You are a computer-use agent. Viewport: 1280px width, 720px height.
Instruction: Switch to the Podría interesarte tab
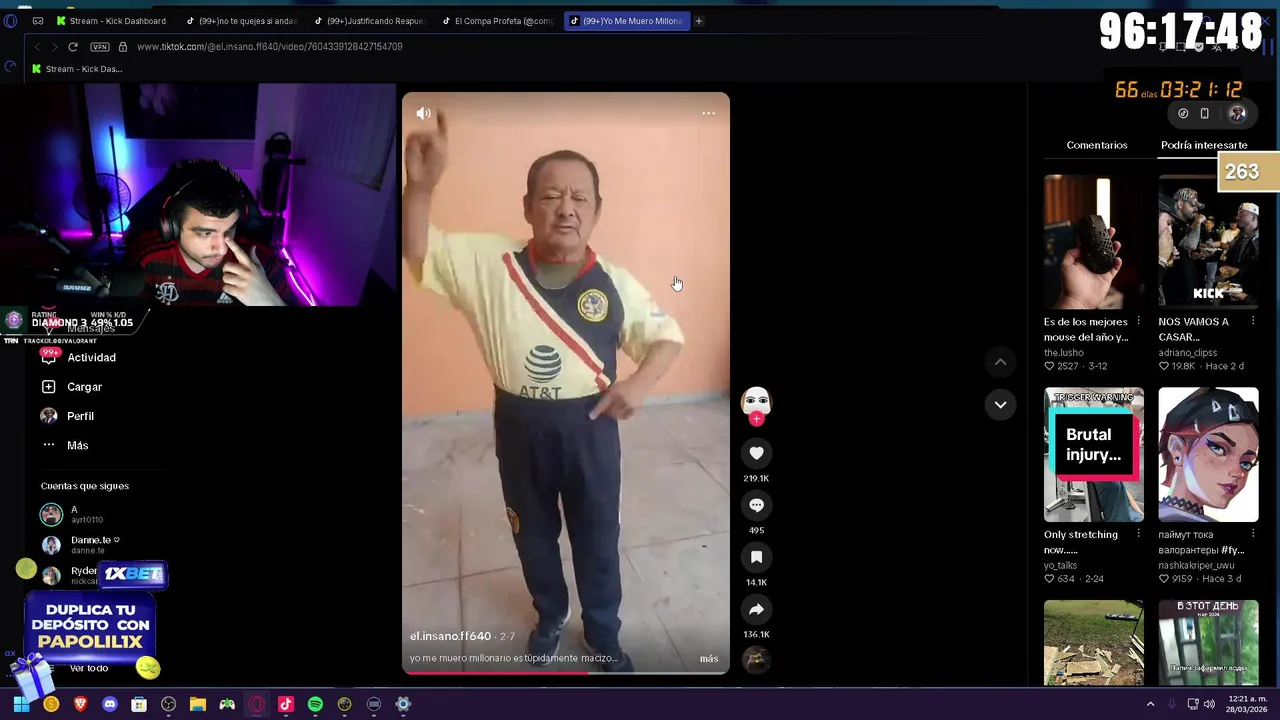coord(1204,145)
